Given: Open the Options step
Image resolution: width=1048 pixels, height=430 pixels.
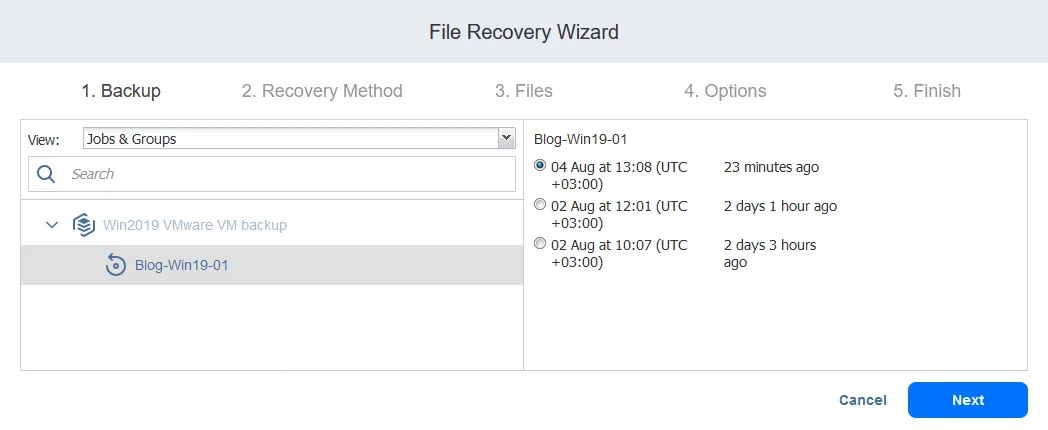Looking at the screenshot, I should [x=725, y=91].
